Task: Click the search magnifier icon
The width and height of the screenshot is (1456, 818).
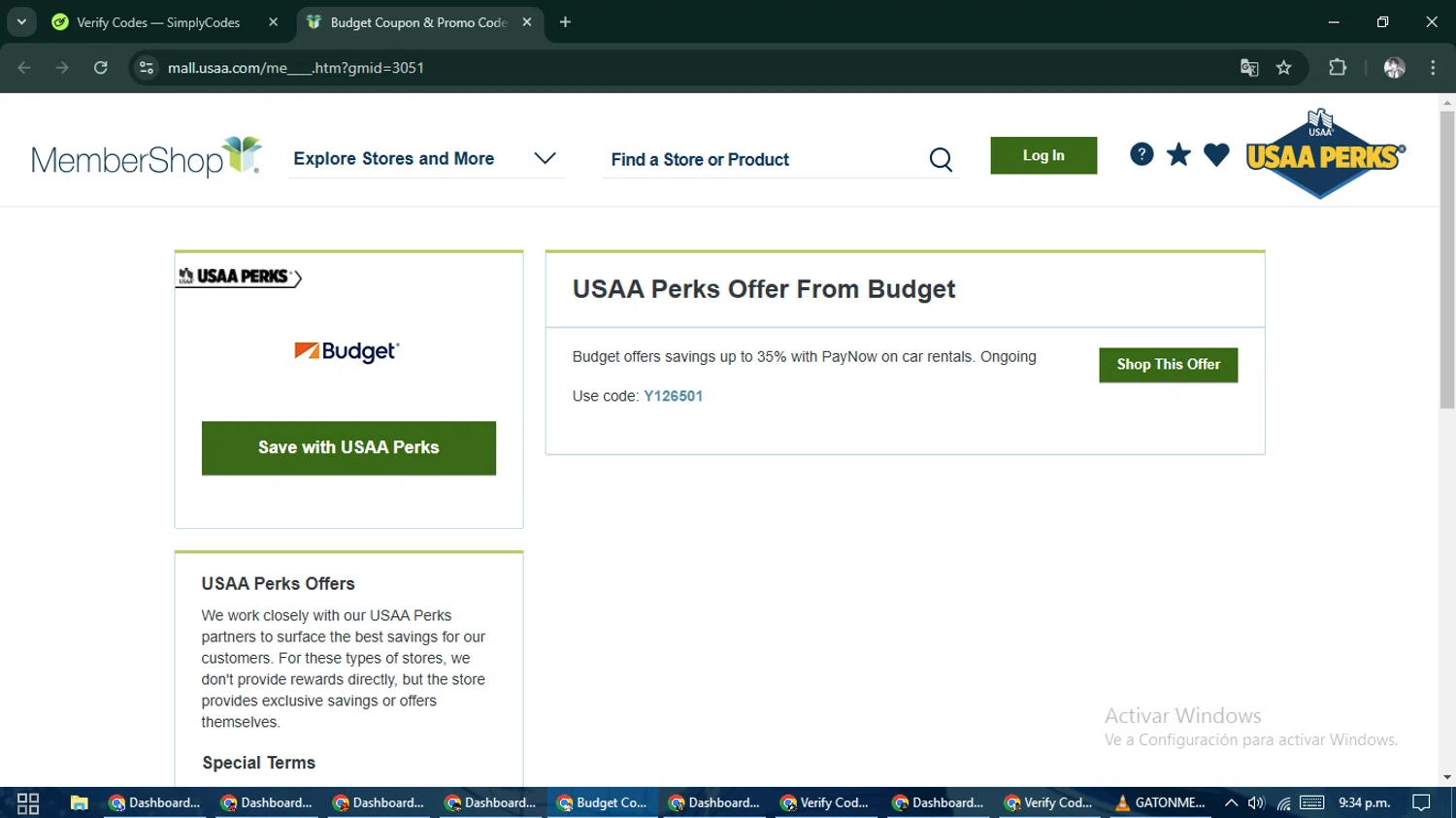Action: [941, 159]
